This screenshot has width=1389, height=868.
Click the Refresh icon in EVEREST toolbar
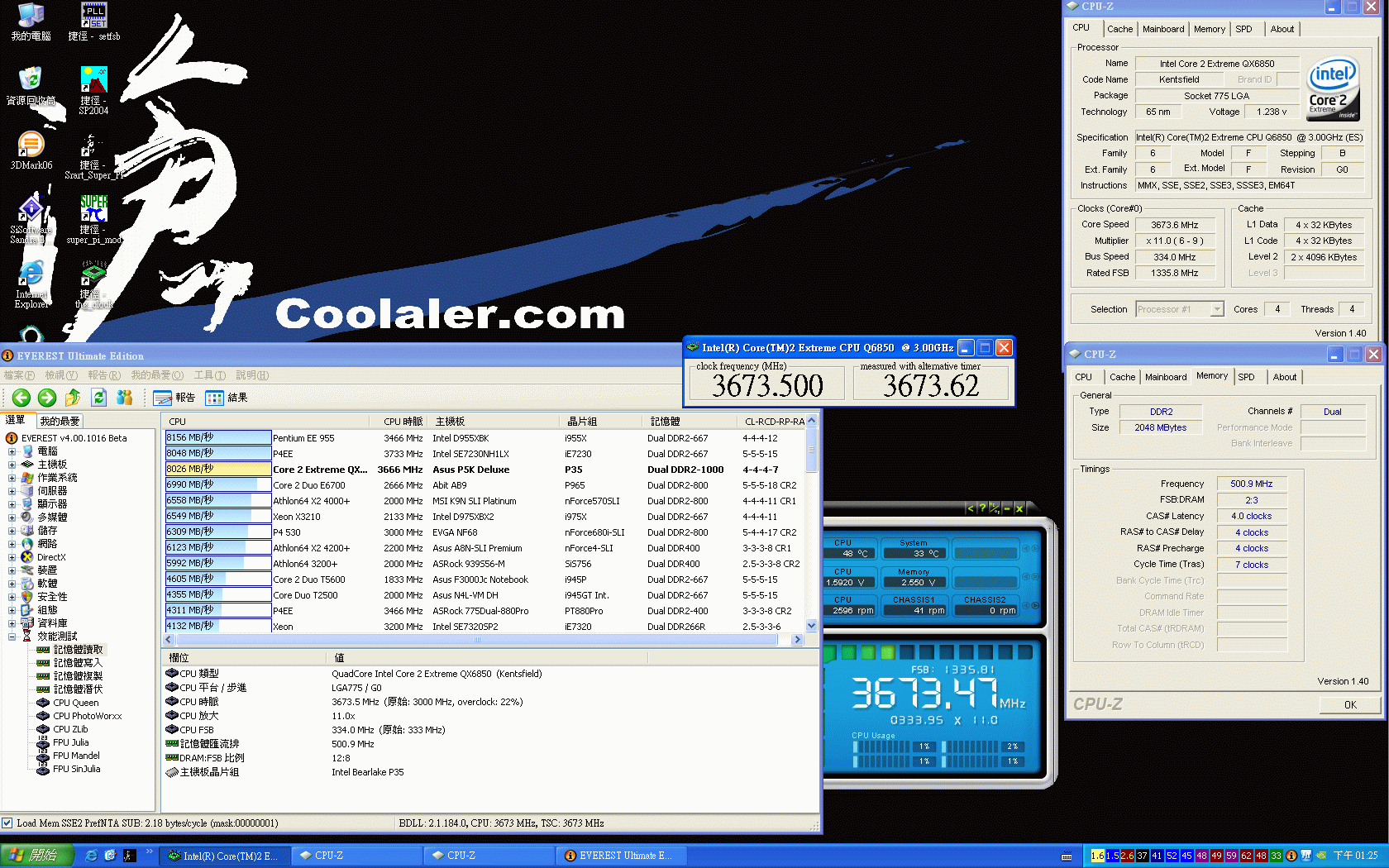click(98, 398)
